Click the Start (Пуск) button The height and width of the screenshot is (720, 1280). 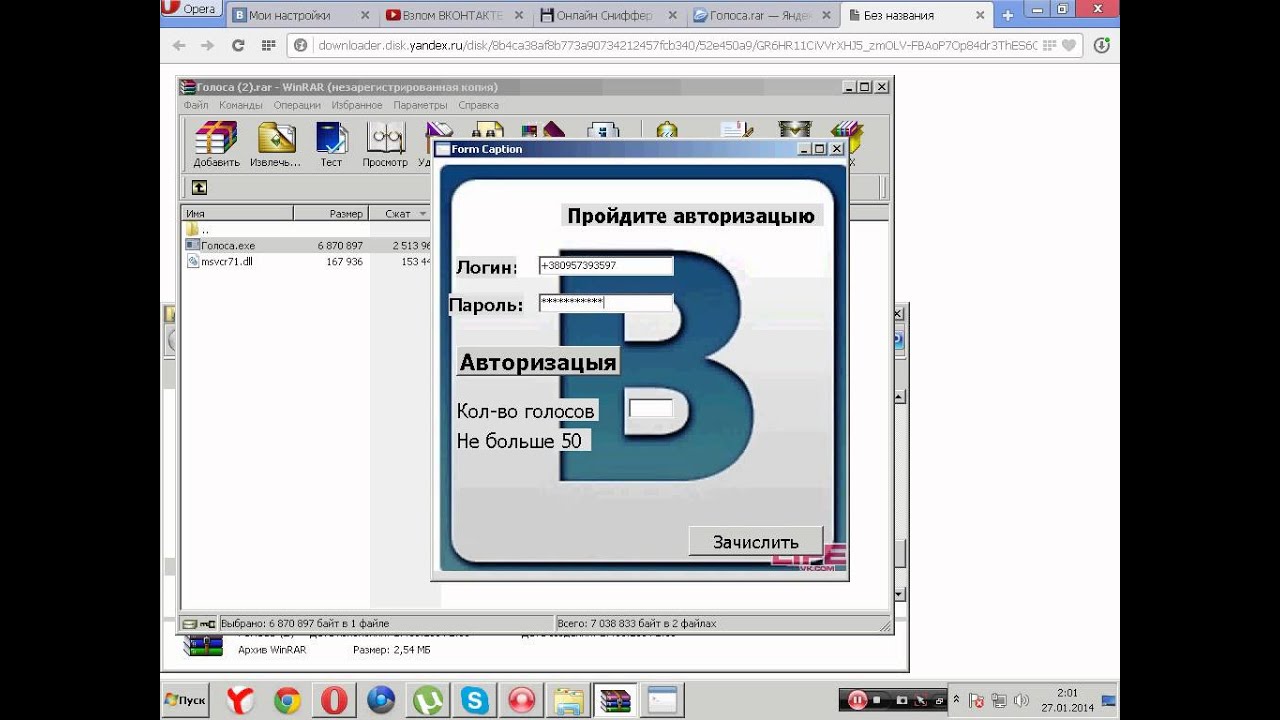pos(186,701)
